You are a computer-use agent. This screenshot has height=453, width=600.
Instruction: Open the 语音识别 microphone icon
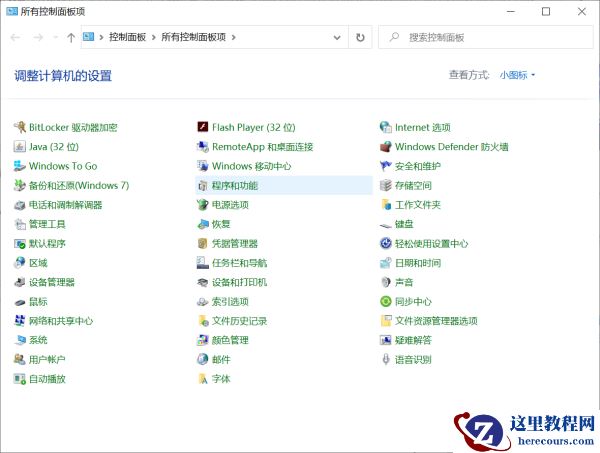click(385, 359)
